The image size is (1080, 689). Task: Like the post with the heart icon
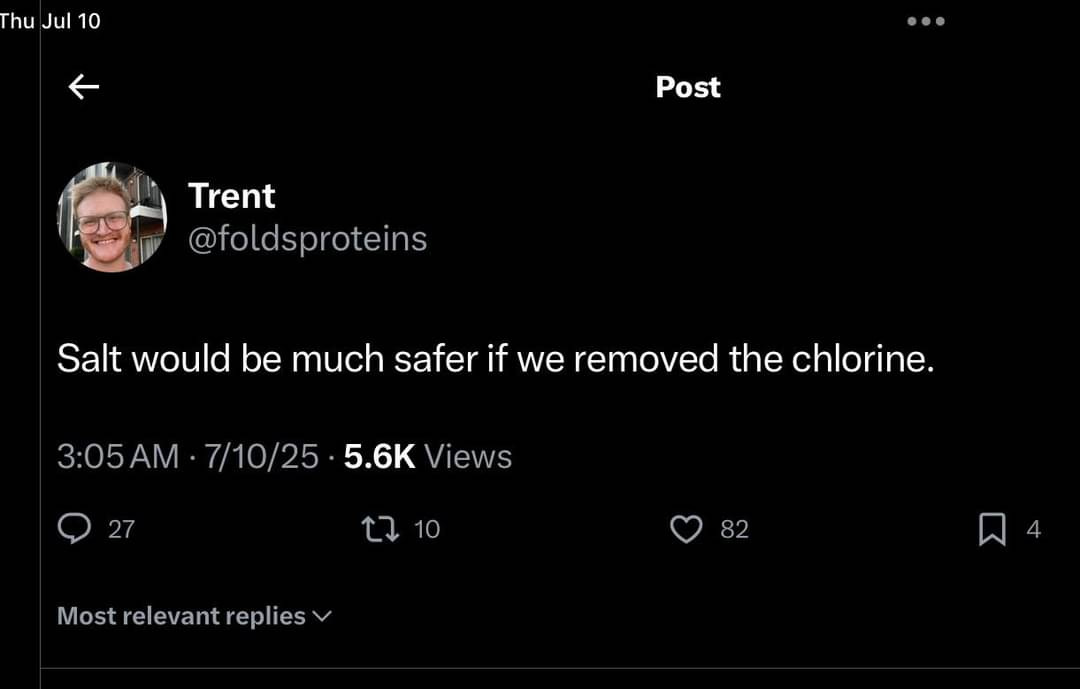pyautogui.click(x=686, y=529)
